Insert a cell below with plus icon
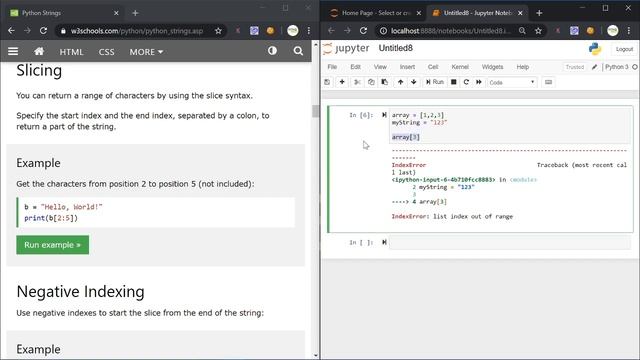640x360 pixels. [x=342, y=82]
